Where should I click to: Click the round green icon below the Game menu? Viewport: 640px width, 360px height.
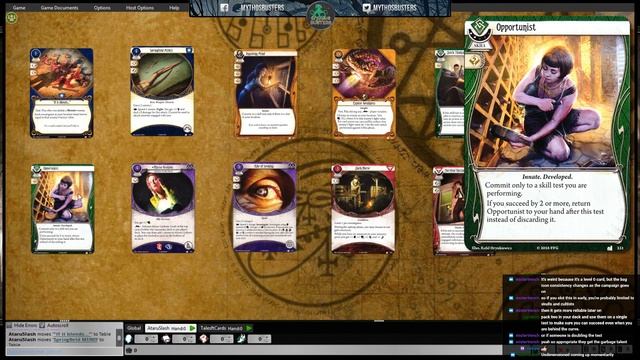pos(11,18)
